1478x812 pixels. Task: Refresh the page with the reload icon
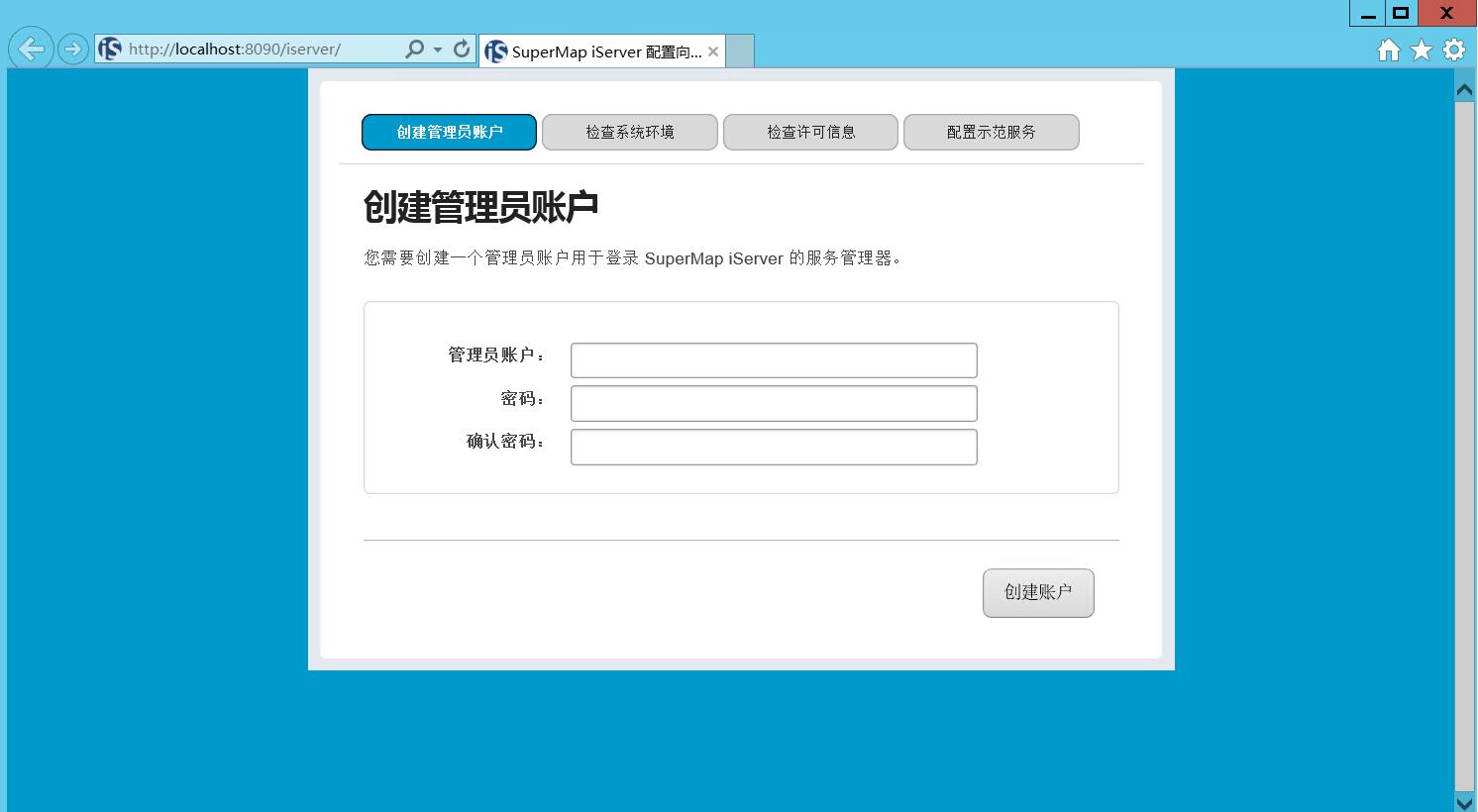coord(462,49)
